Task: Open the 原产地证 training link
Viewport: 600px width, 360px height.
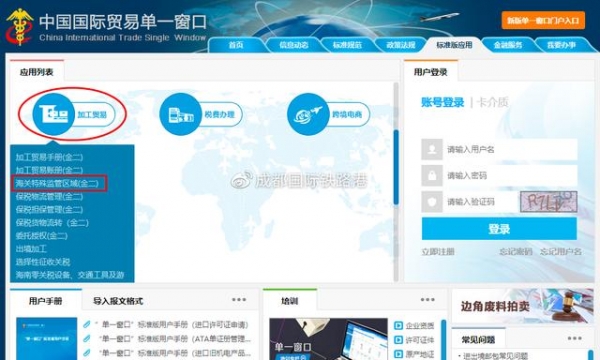Action: pyautogui.click(x=420, y=354)
